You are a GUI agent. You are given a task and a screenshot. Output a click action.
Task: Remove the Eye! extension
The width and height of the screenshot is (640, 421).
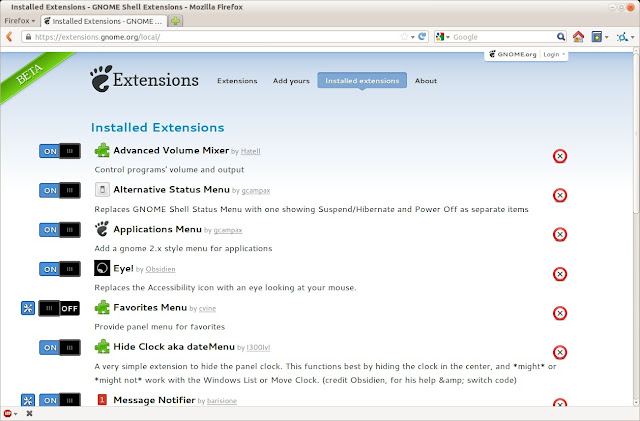point(560,274)
